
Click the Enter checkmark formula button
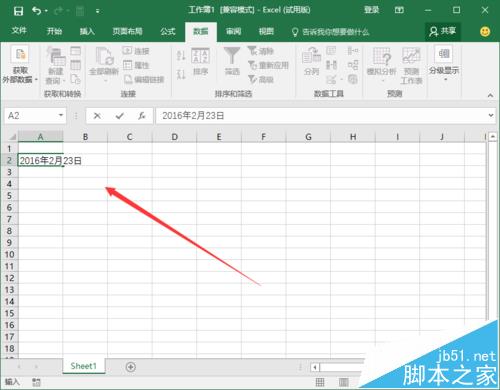(120, 116)
